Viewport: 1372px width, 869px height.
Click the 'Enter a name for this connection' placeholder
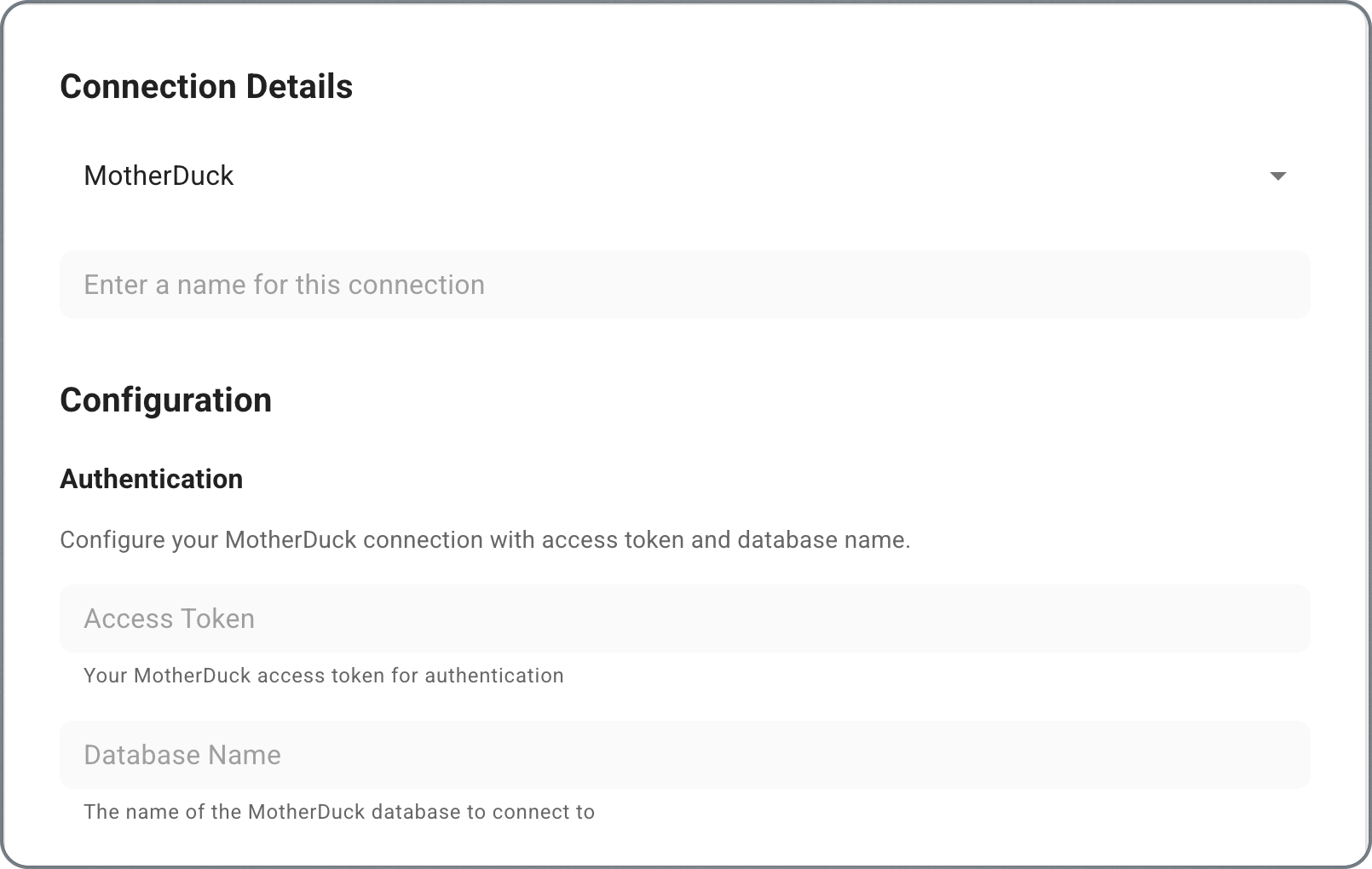pyautogui.click(x=284, y=284)
